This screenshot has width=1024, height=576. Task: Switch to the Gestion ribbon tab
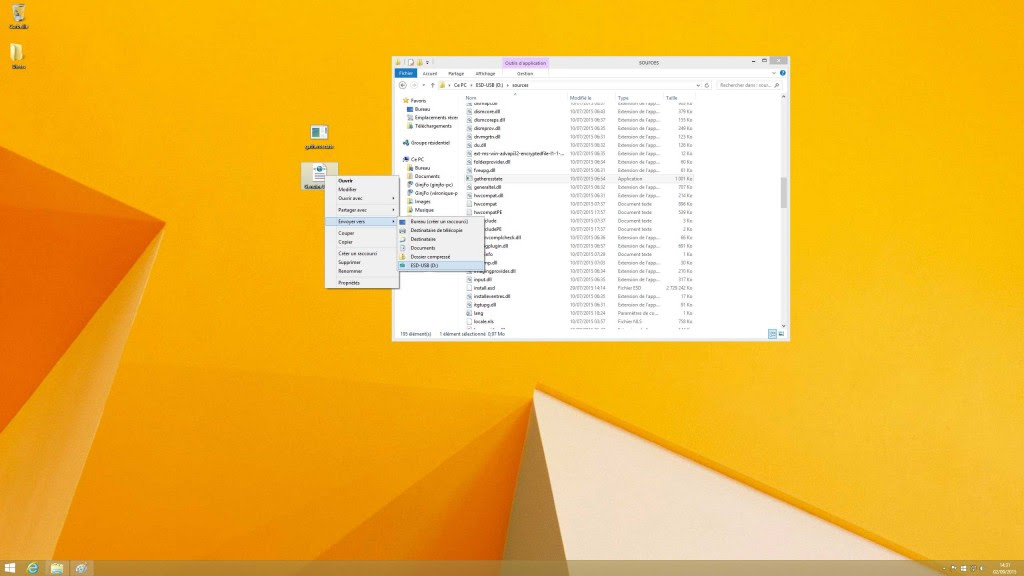point(525,73)
